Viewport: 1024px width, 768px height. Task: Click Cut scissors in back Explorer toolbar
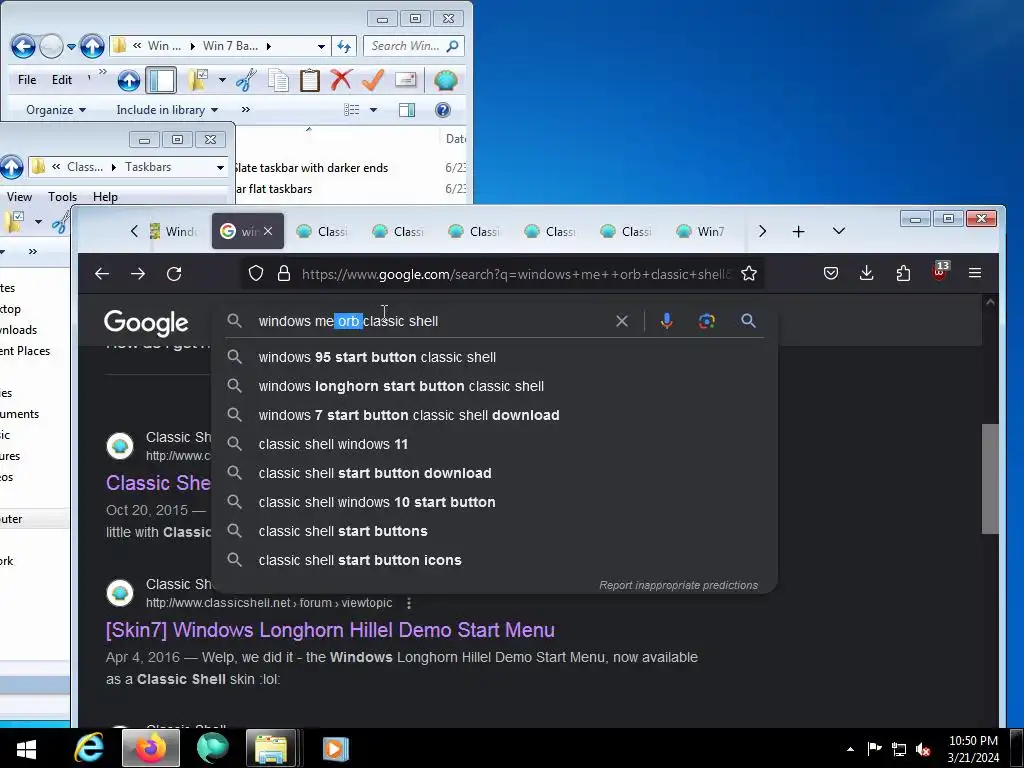246,80
